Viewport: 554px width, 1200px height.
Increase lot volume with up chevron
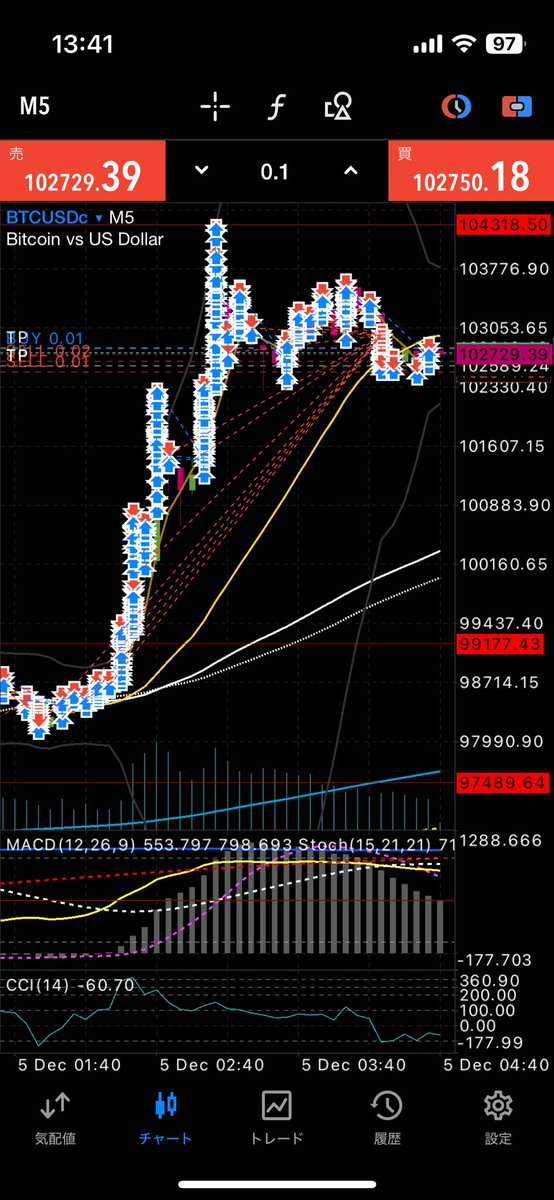(x=350, y=171)
